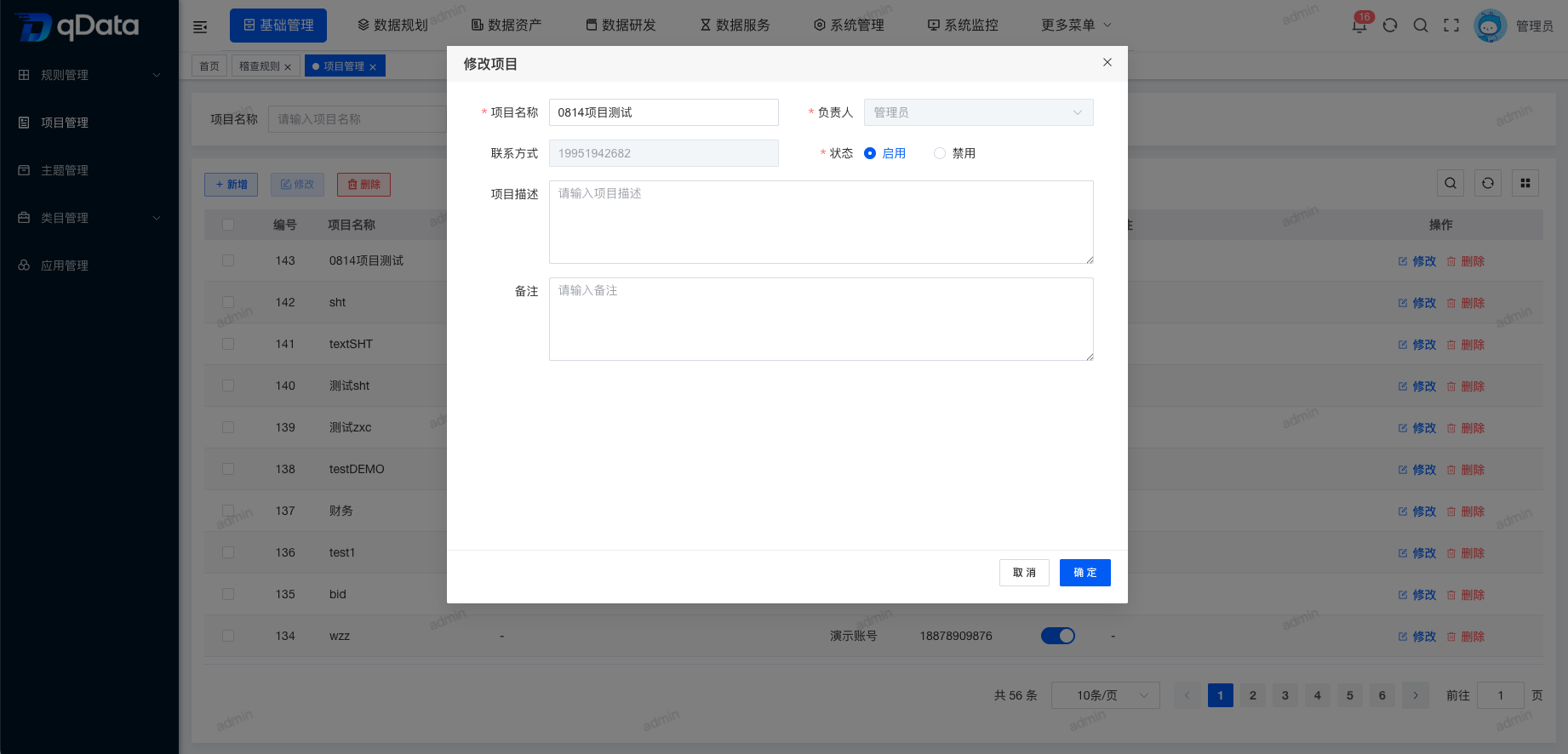The image size is (1568, 754).
Task: Select the 禁用 status radio button
Action: [940, 153]
